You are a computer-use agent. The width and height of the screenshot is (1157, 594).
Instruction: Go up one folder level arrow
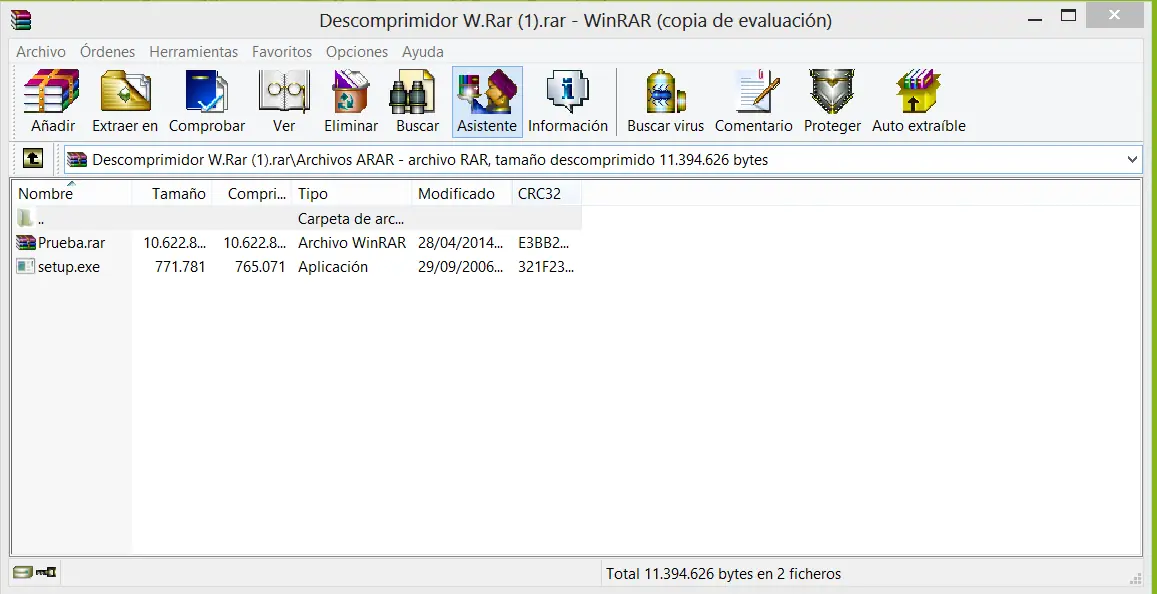[32, 158]
